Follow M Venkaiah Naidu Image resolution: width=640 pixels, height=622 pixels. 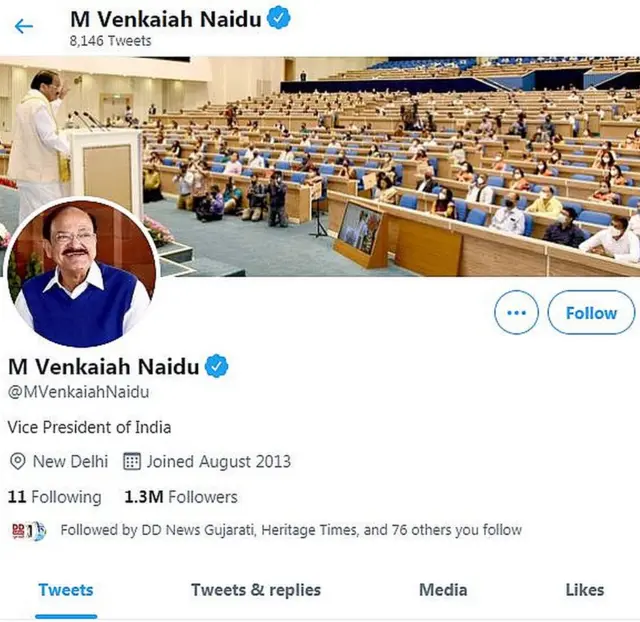point(591,313)
